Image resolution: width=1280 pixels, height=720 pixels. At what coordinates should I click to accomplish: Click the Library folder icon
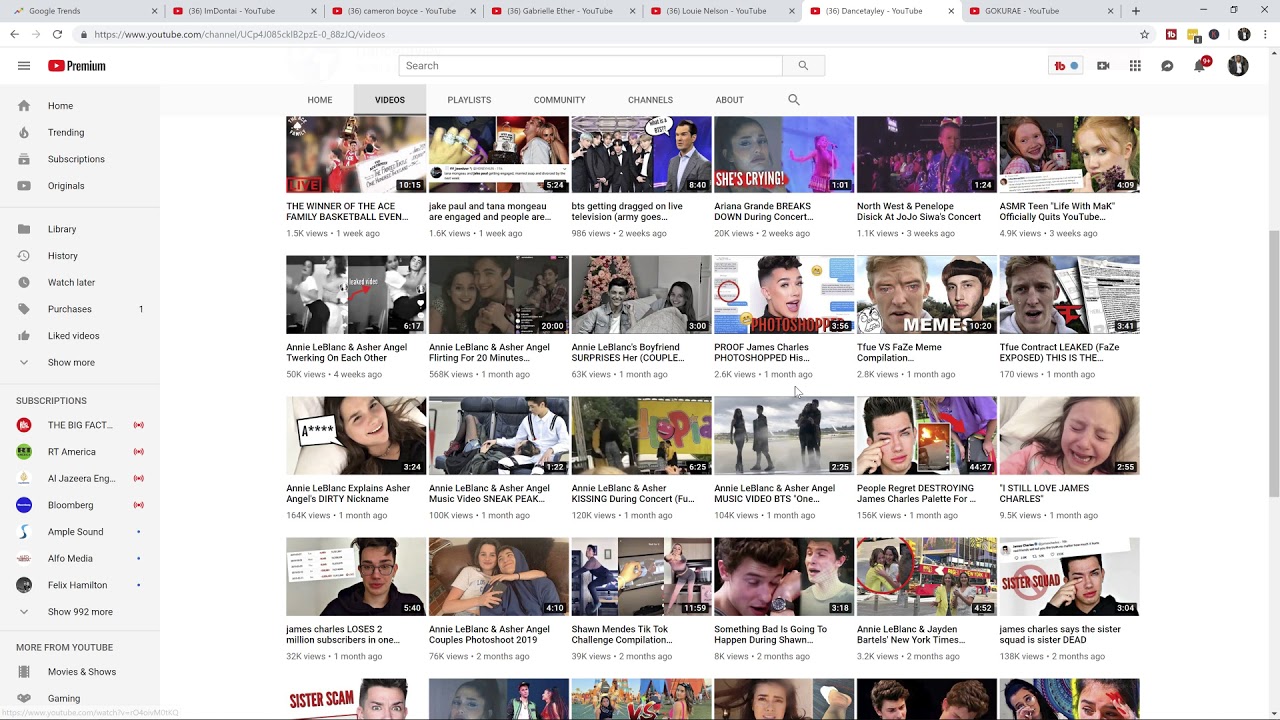[x=24, y=229]
